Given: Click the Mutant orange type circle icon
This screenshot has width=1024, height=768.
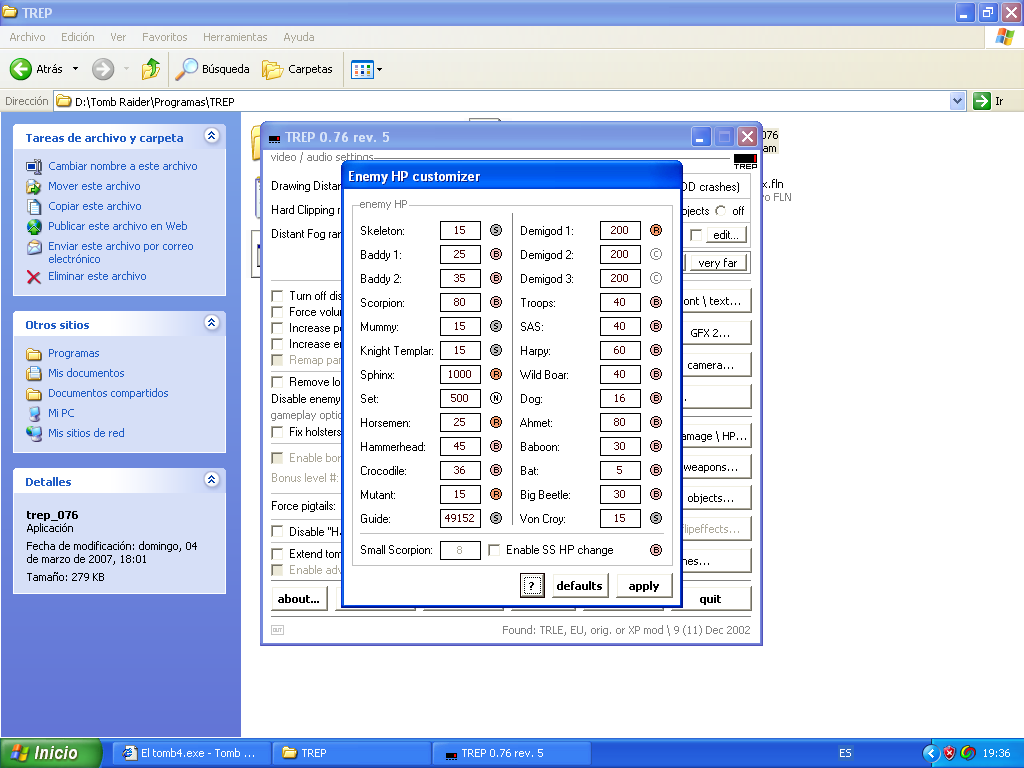Looking at the screenshot, I should tap(496, 494).
